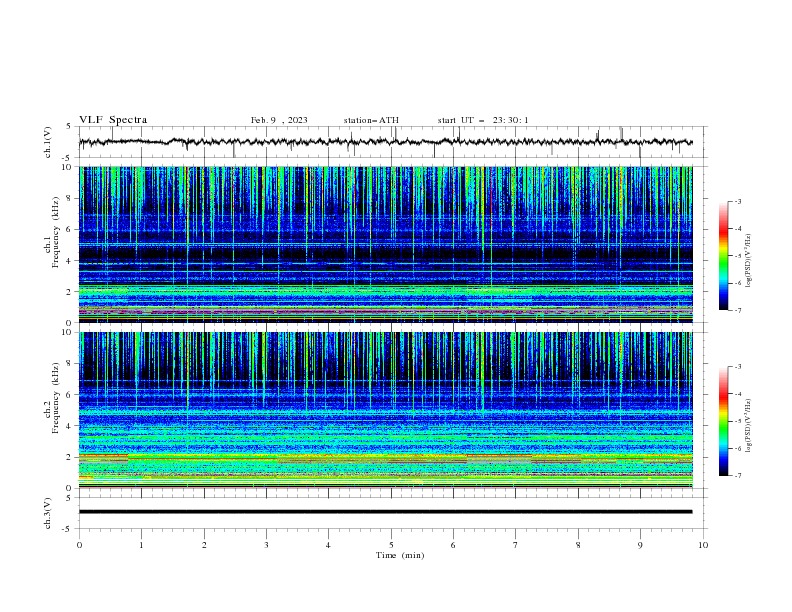The height and width of the screenshot is (612, 792).
Task: Click time axis tick label "0"
Action: (x=79, y=545)
